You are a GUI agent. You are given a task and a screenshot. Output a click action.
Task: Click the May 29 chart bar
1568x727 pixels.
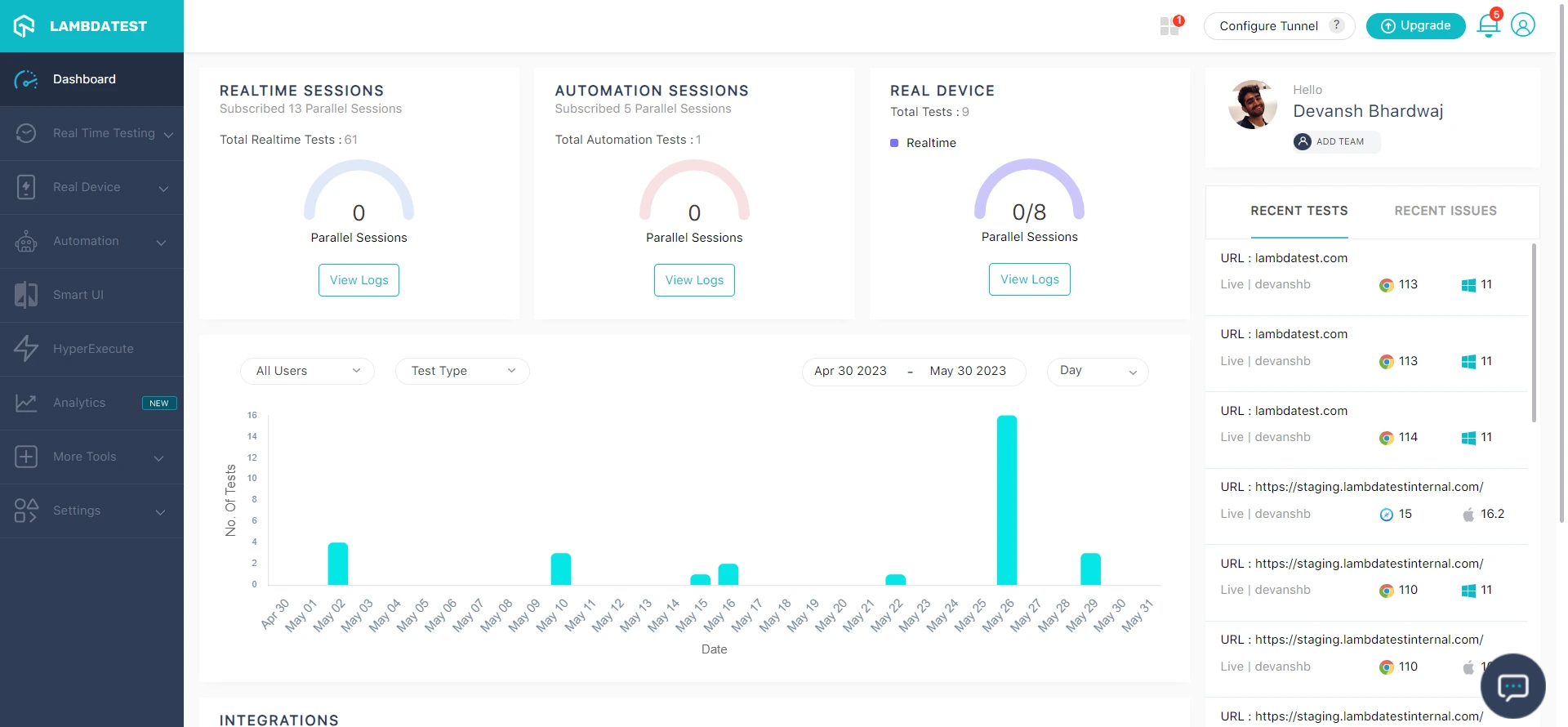tap(1091, 569)
